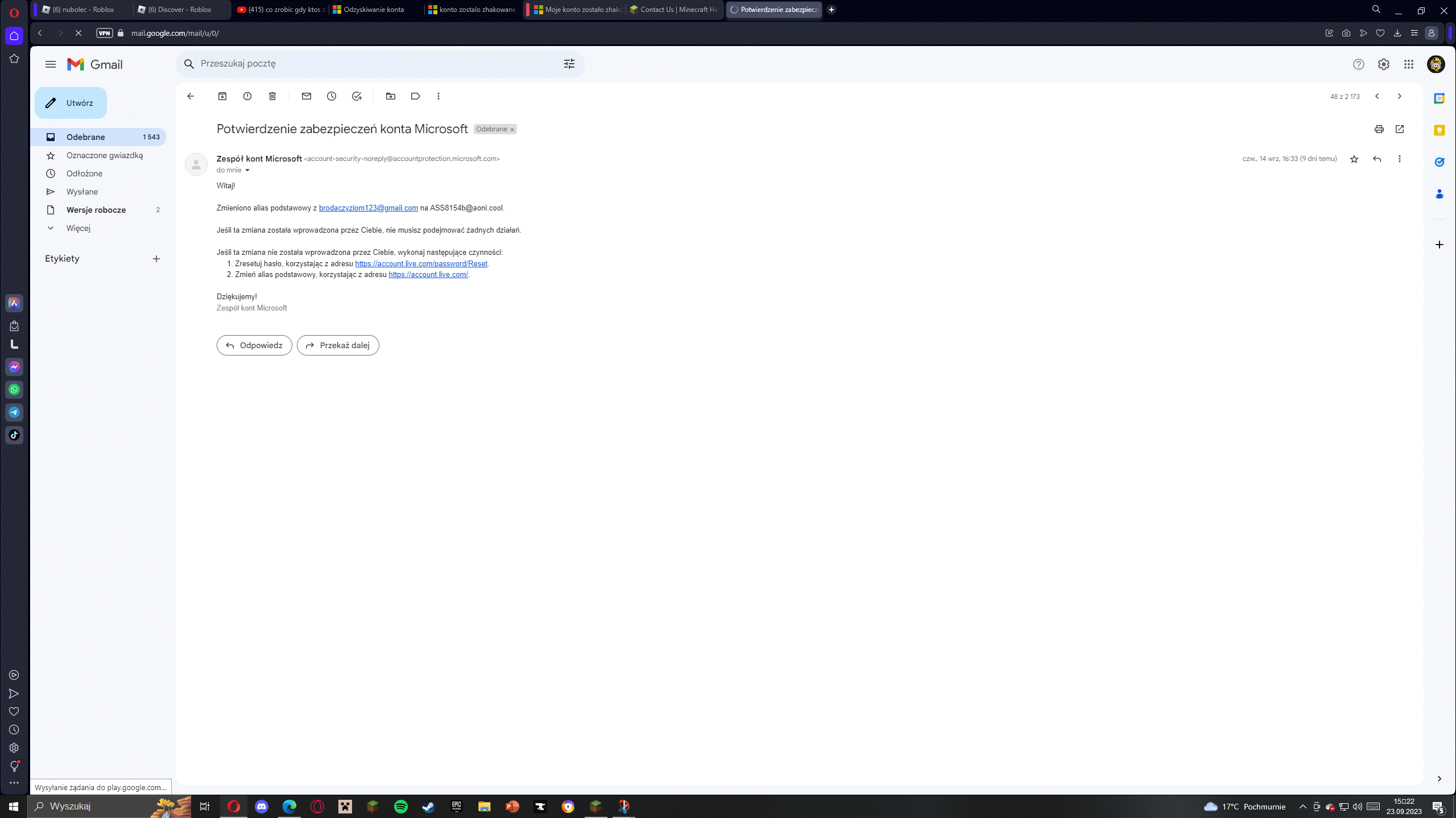
Task: Go to the newer email with the left arrow
Action: click(1377, 96)
